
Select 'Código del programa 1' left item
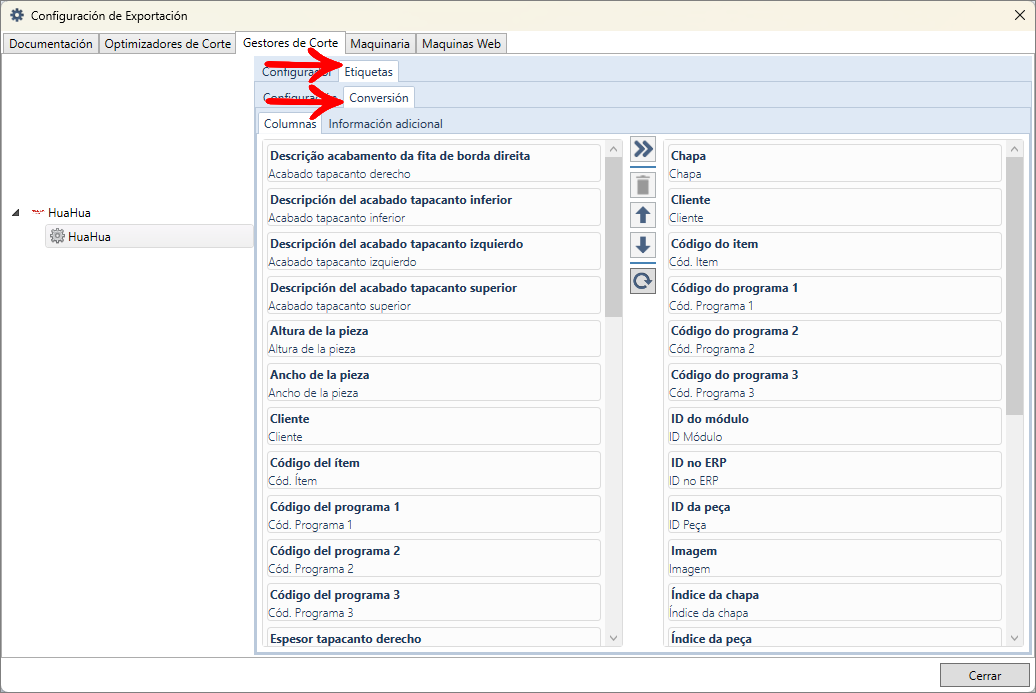433,515
